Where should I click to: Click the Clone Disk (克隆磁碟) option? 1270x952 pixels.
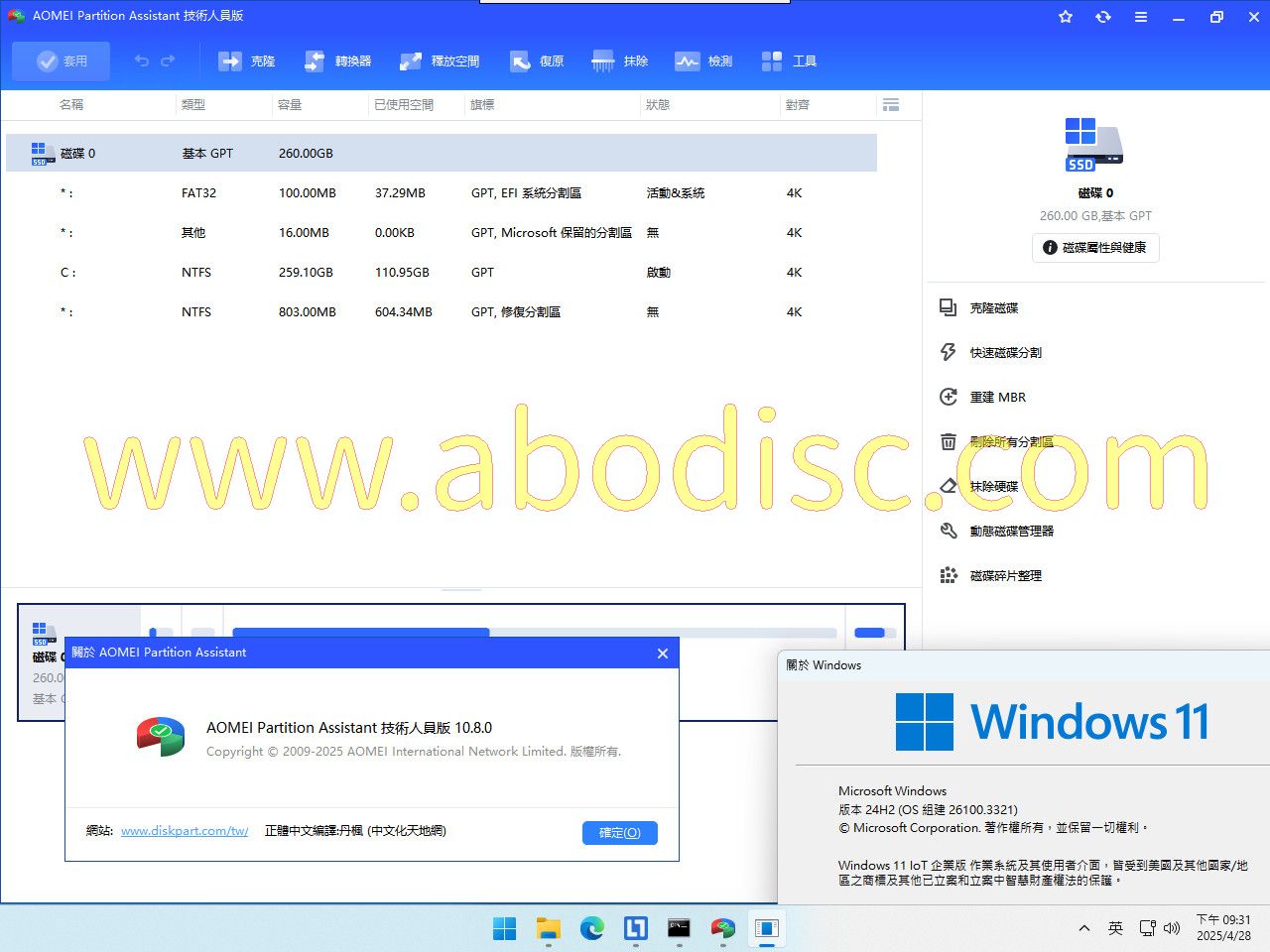pos(979,307)
